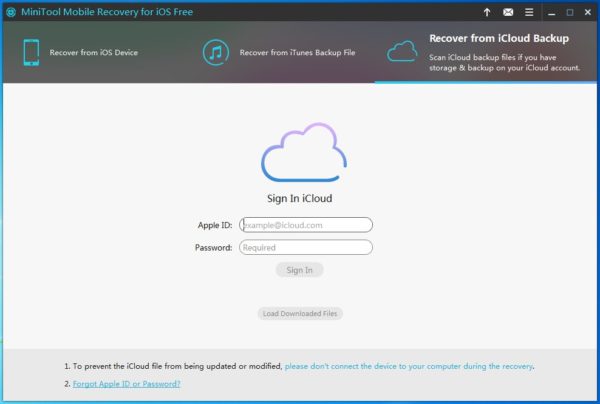Screen dimensions: 600x404
Task: Click the Apple ID label
Action: click(215, 225)
